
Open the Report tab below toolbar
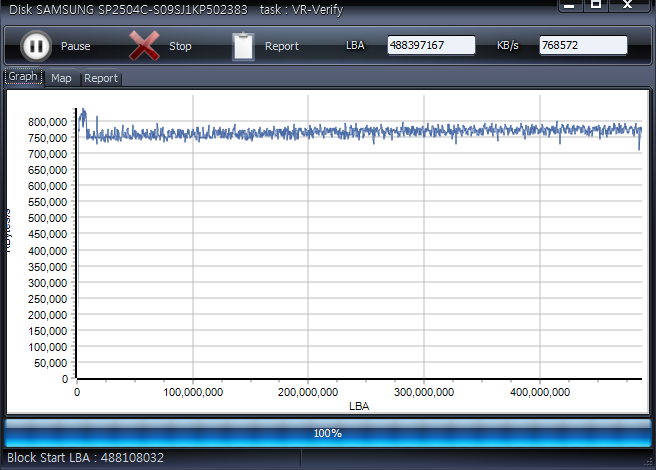[x=101, y=78]
